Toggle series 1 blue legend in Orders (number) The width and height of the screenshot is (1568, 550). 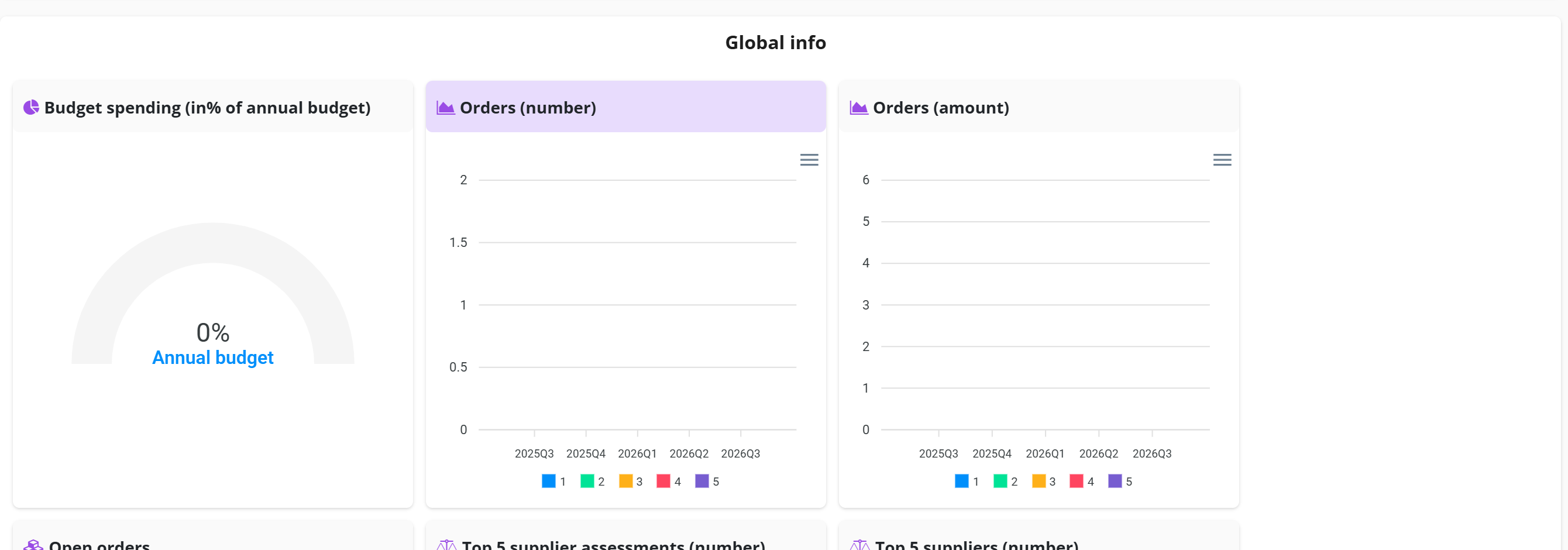[x=554, y=481]
